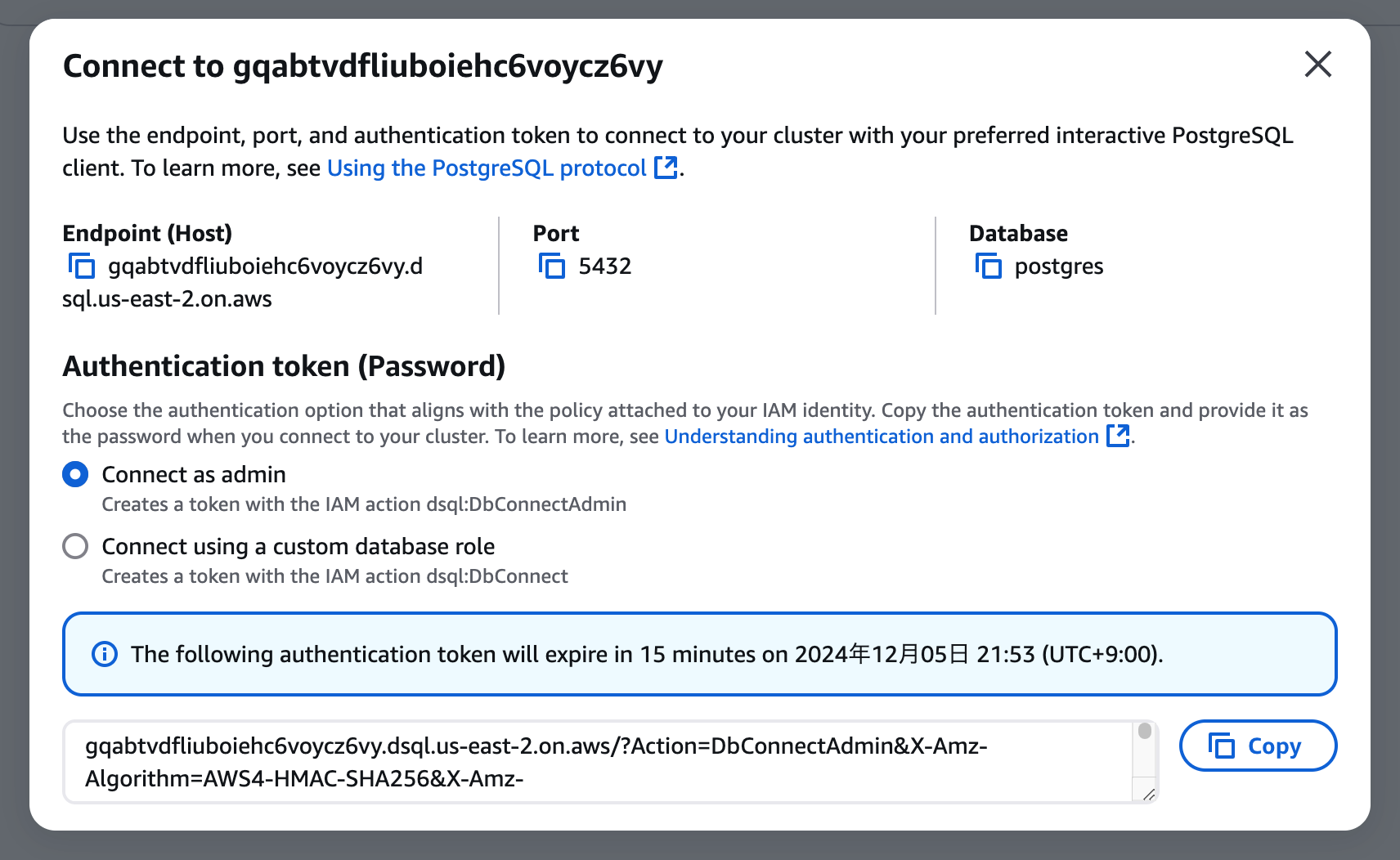Click the resize handle of token box
Viewport: 1400px width, 860px height.
click(x=1148, y=794)
